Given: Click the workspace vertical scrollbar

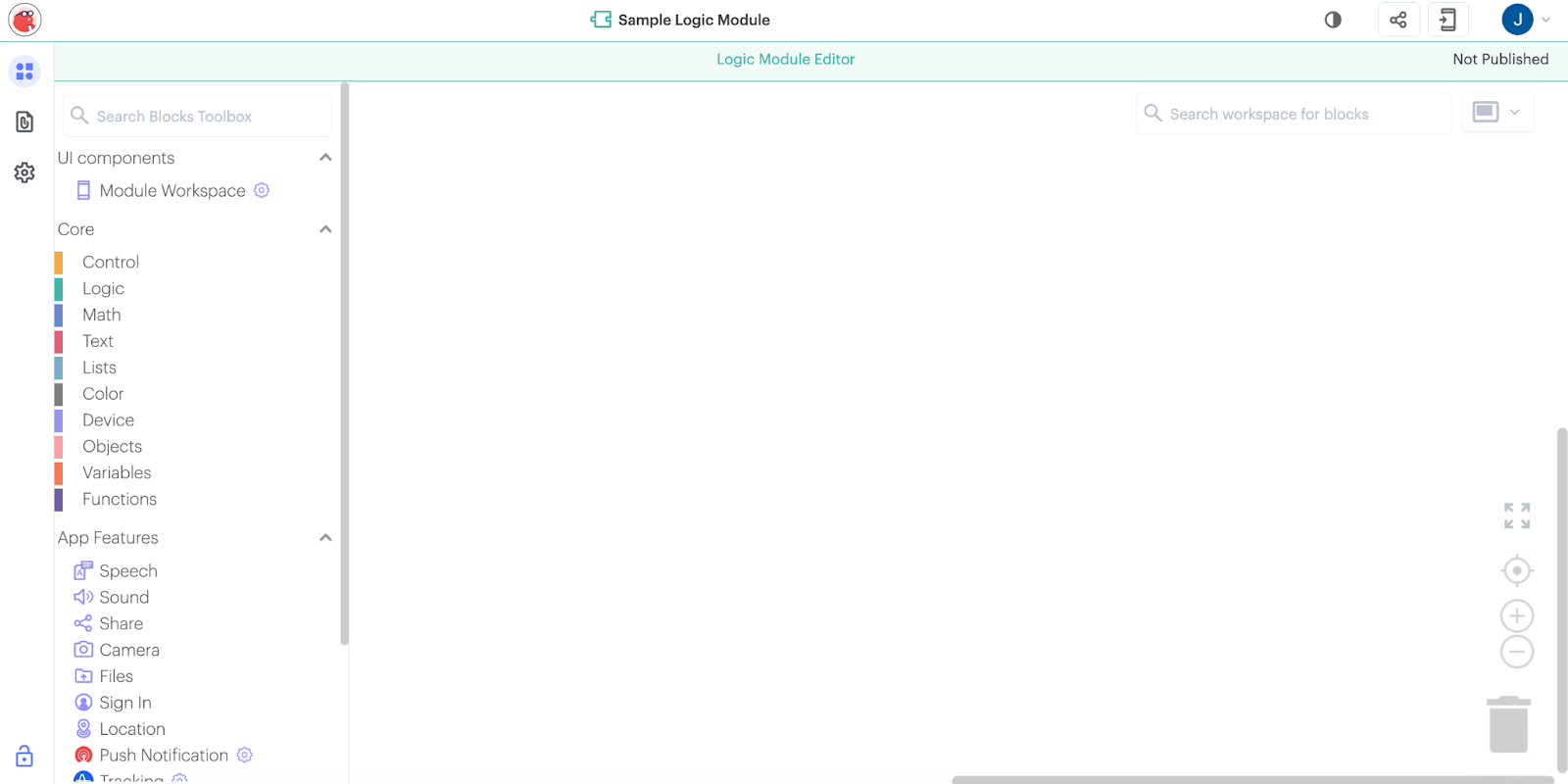Looking at the screenshot, I should 1562,601.
